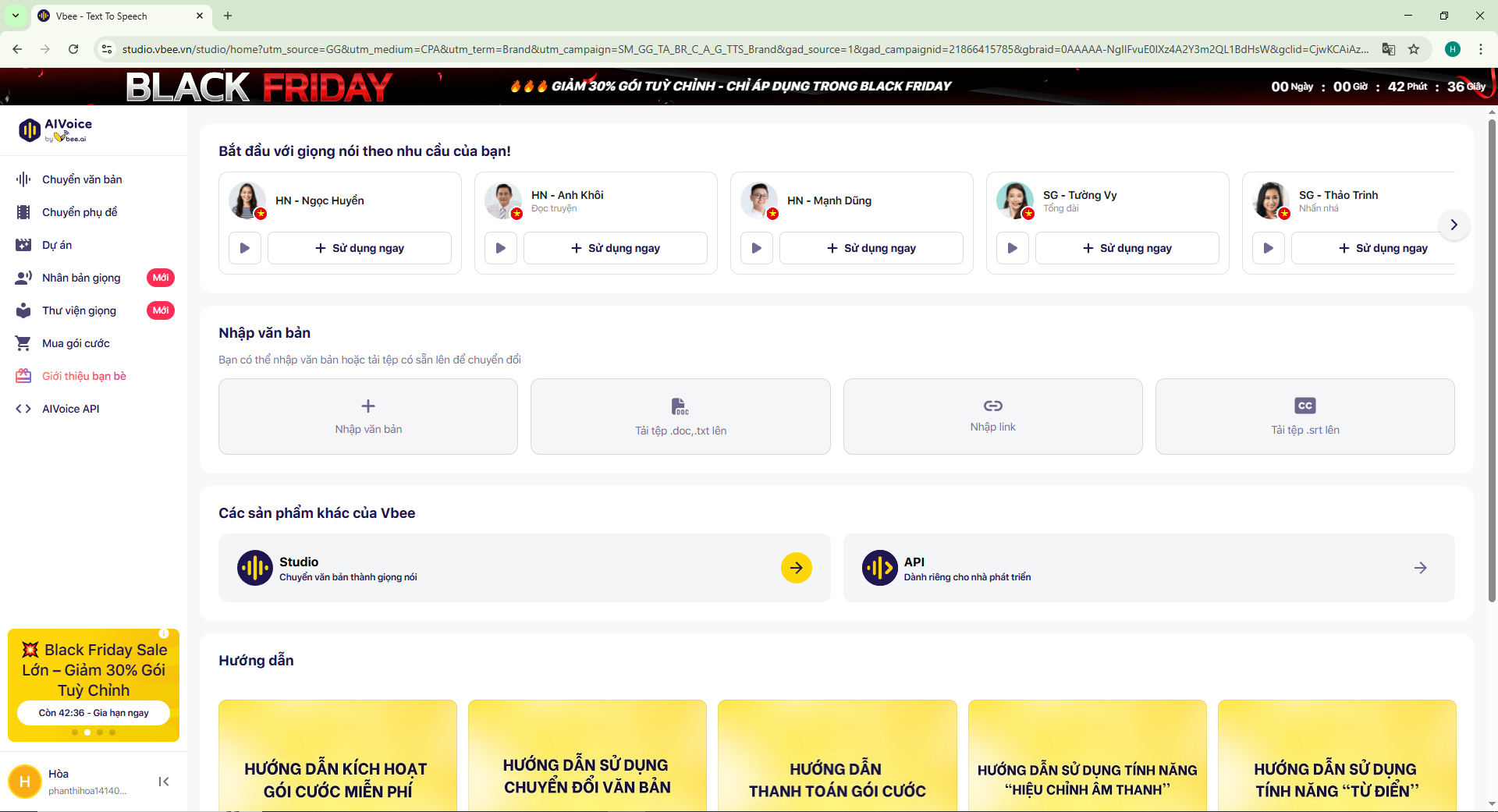1498x812 pixels.
Task: Open guide Hiệu chỉnh âm thanh
Action: click(x=1088, y=756)
